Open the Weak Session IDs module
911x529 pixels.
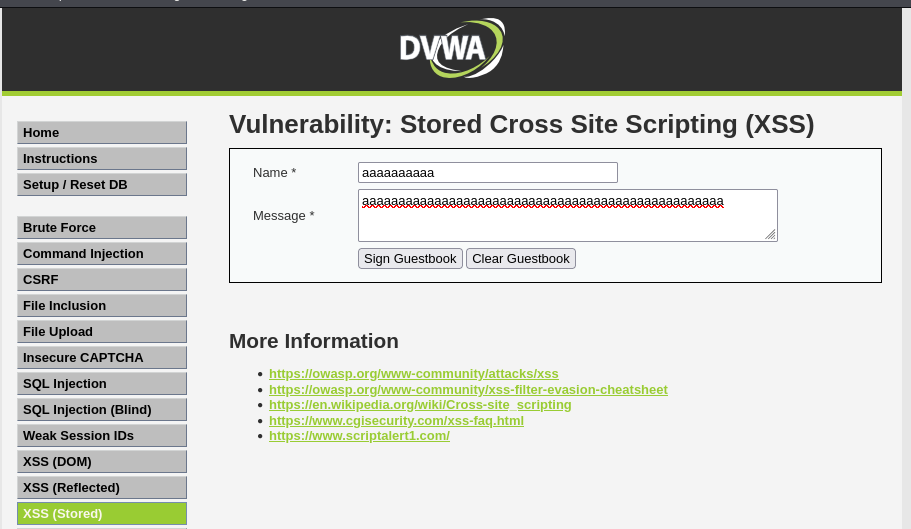102,436
